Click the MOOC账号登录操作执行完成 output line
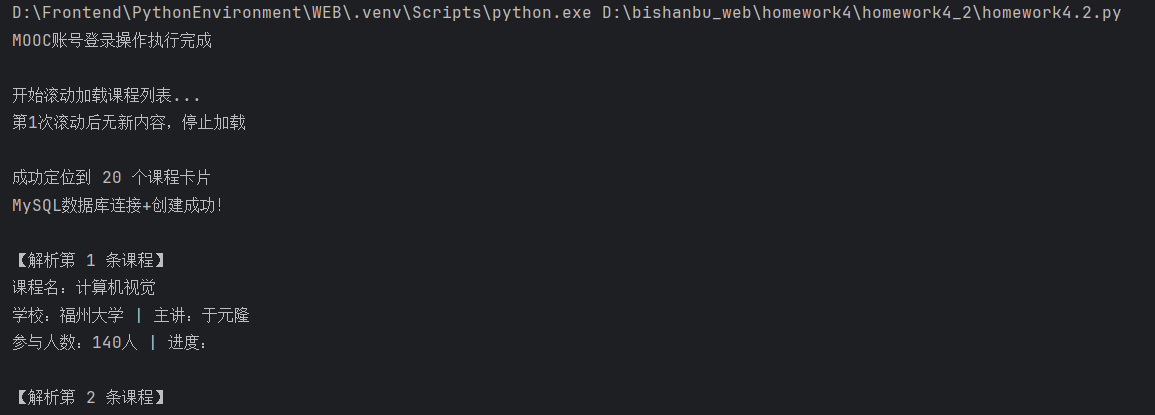1155x415 pixels. point(112,42)
